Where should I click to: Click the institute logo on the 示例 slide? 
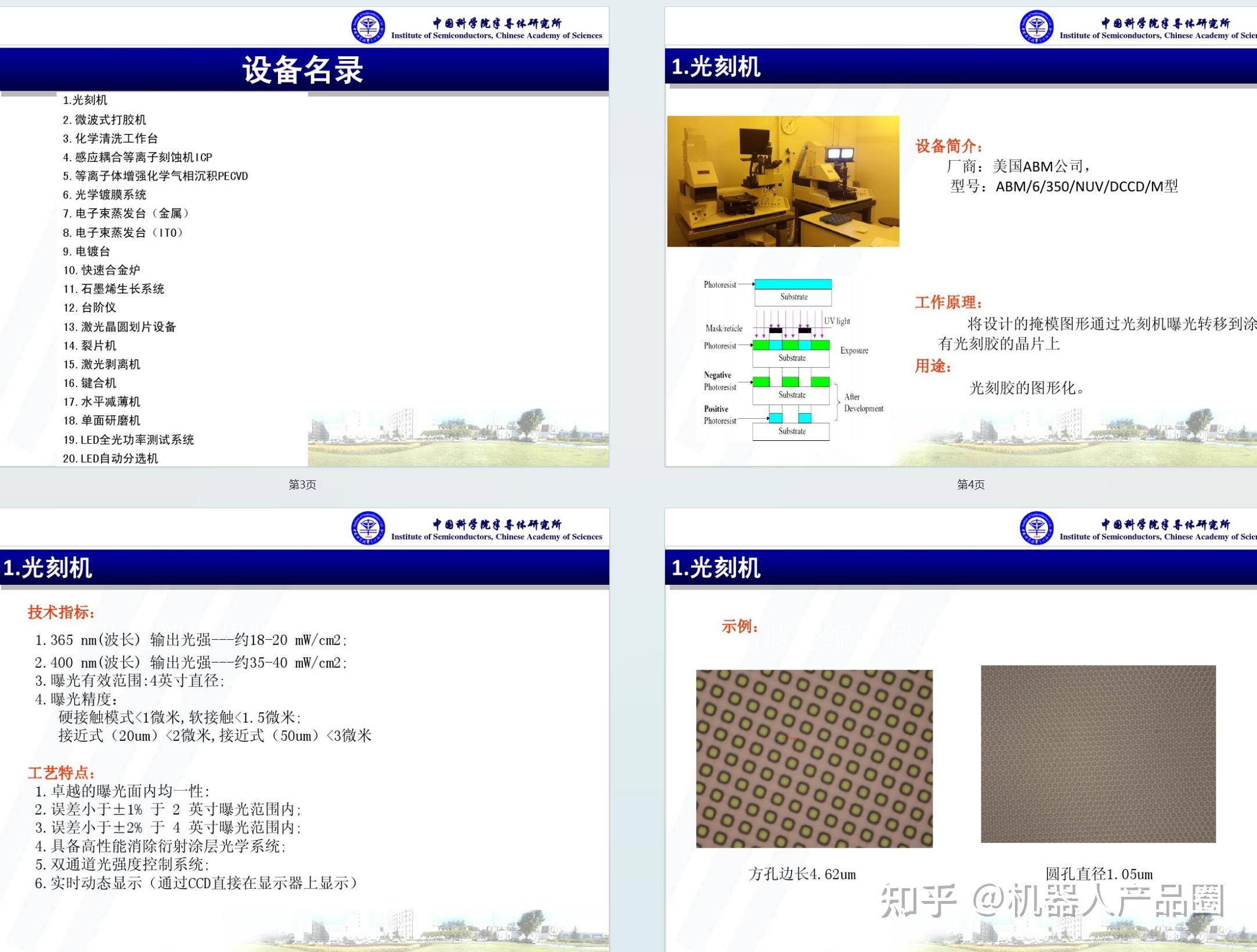click(1036, 528)
